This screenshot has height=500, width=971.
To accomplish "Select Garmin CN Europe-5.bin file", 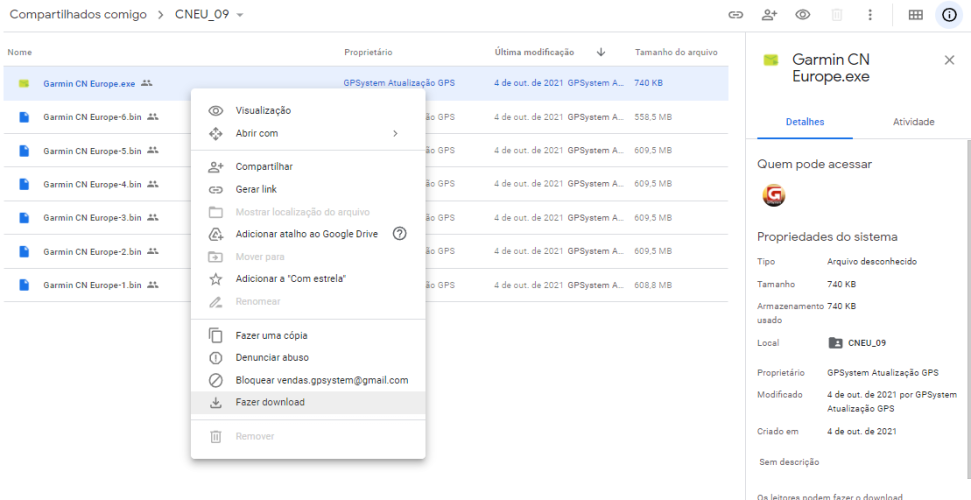I will pyautogui.click(x=92, y=150).
